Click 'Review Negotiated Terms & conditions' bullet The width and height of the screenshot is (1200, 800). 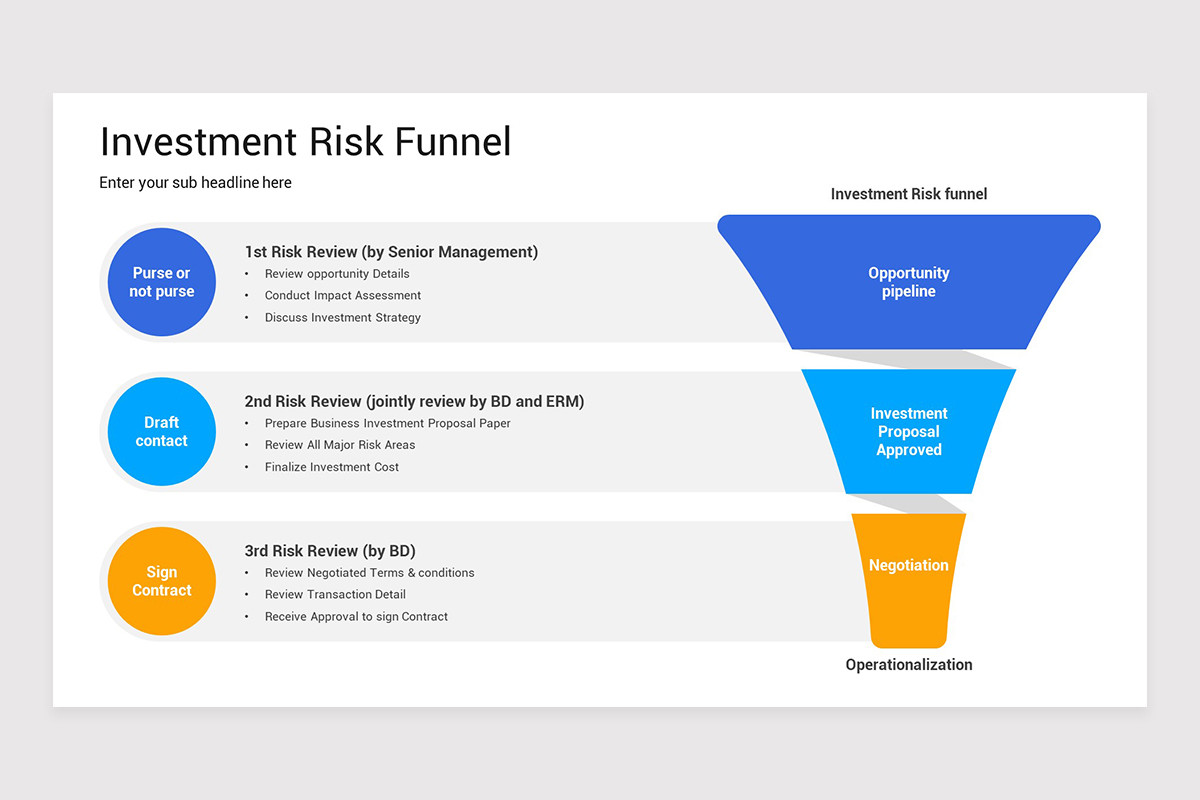[x=369, y=572]
